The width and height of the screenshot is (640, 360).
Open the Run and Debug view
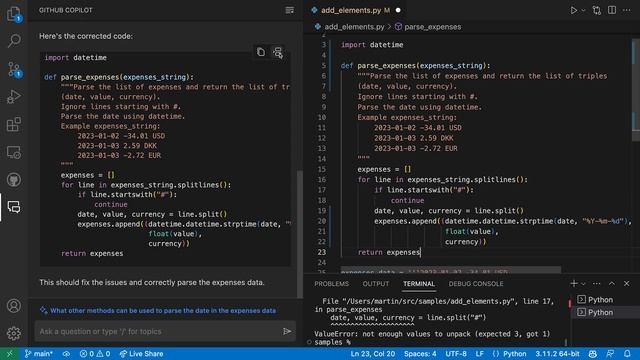(14, 97)
